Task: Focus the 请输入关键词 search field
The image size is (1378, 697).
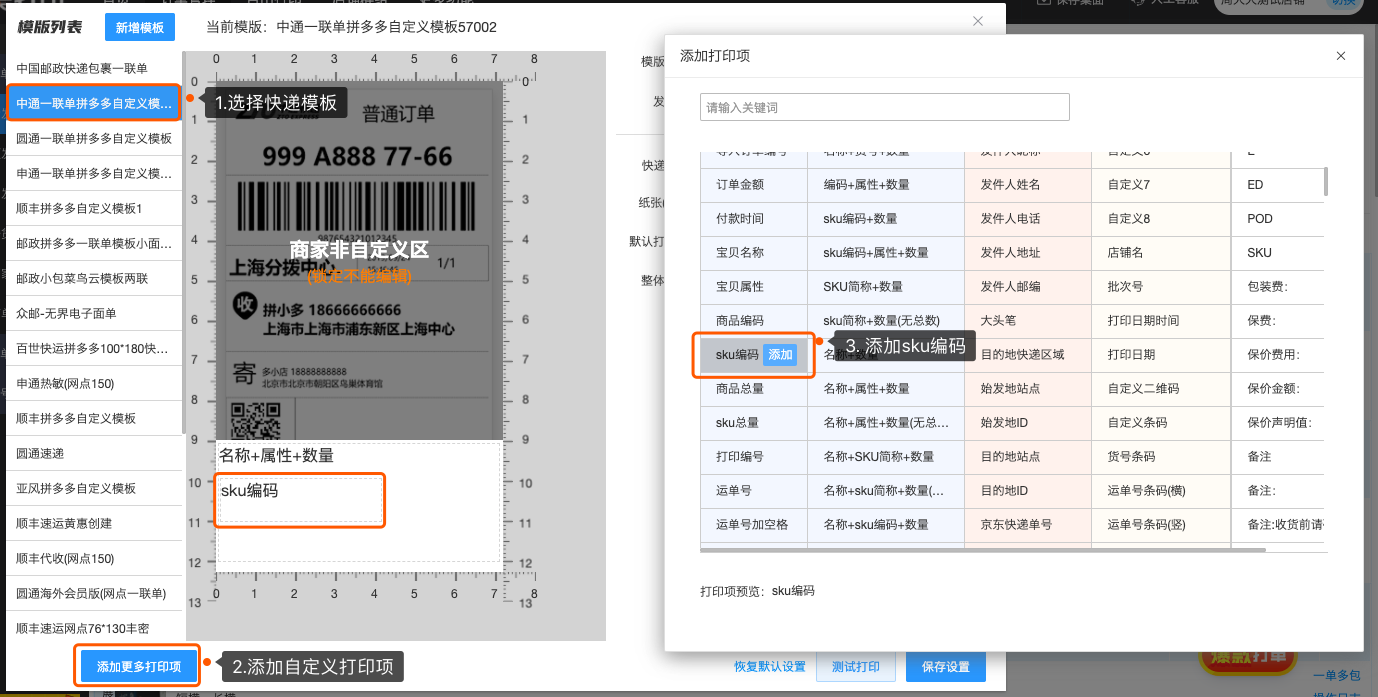Action: tap(884, 107)
